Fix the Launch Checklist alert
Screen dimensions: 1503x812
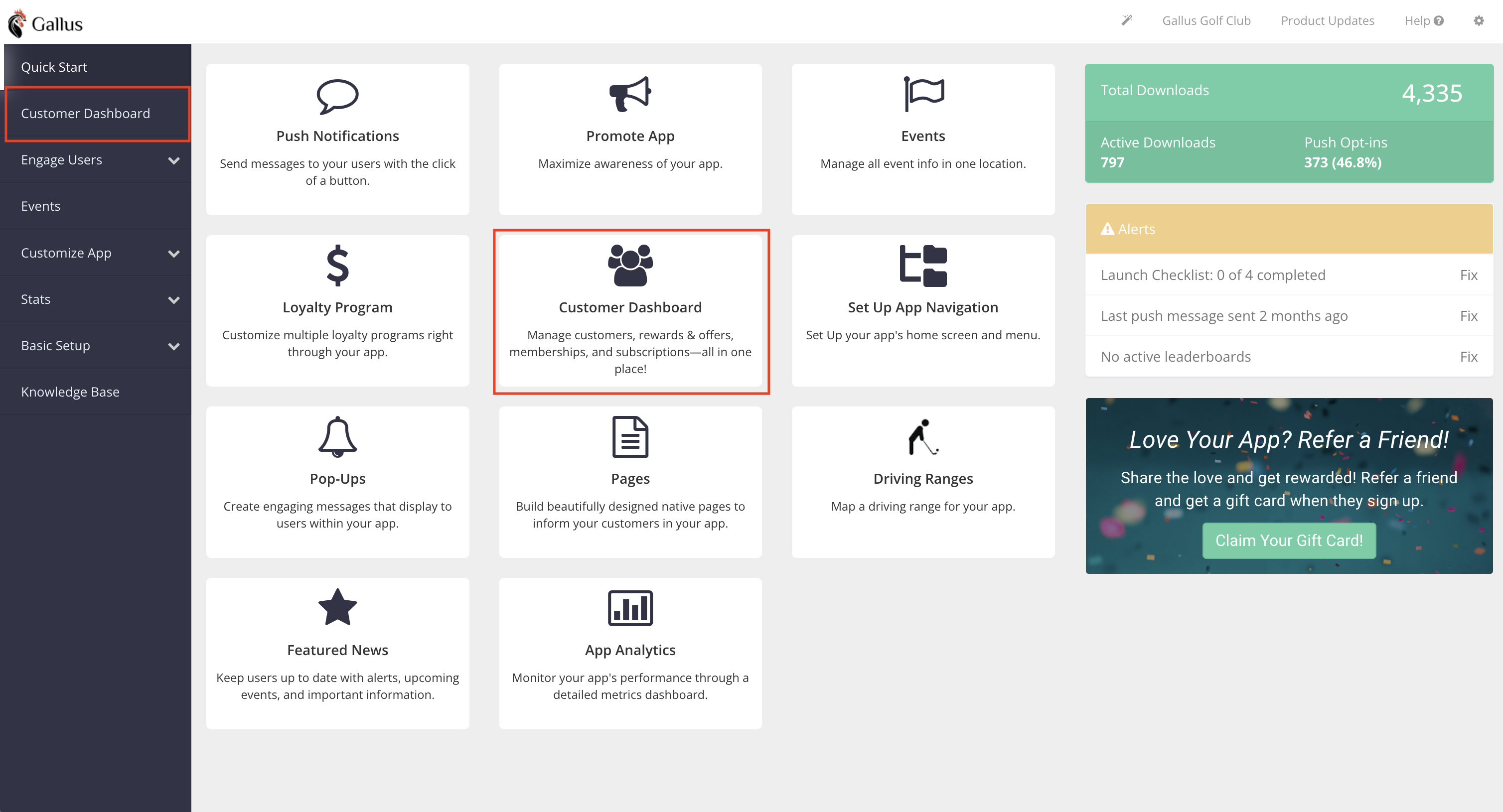click(1468, 275)
